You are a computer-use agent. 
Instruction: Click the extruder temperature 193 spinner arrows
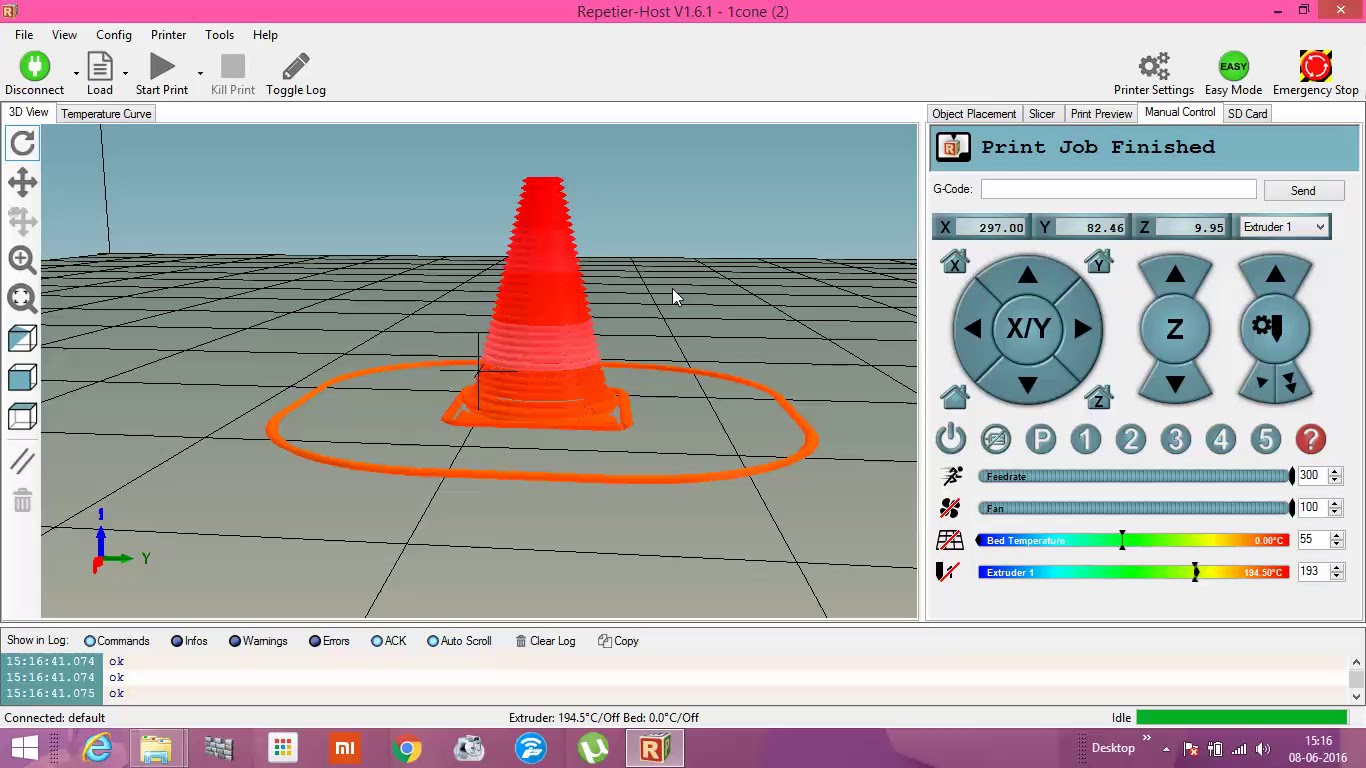point(1336,572)
